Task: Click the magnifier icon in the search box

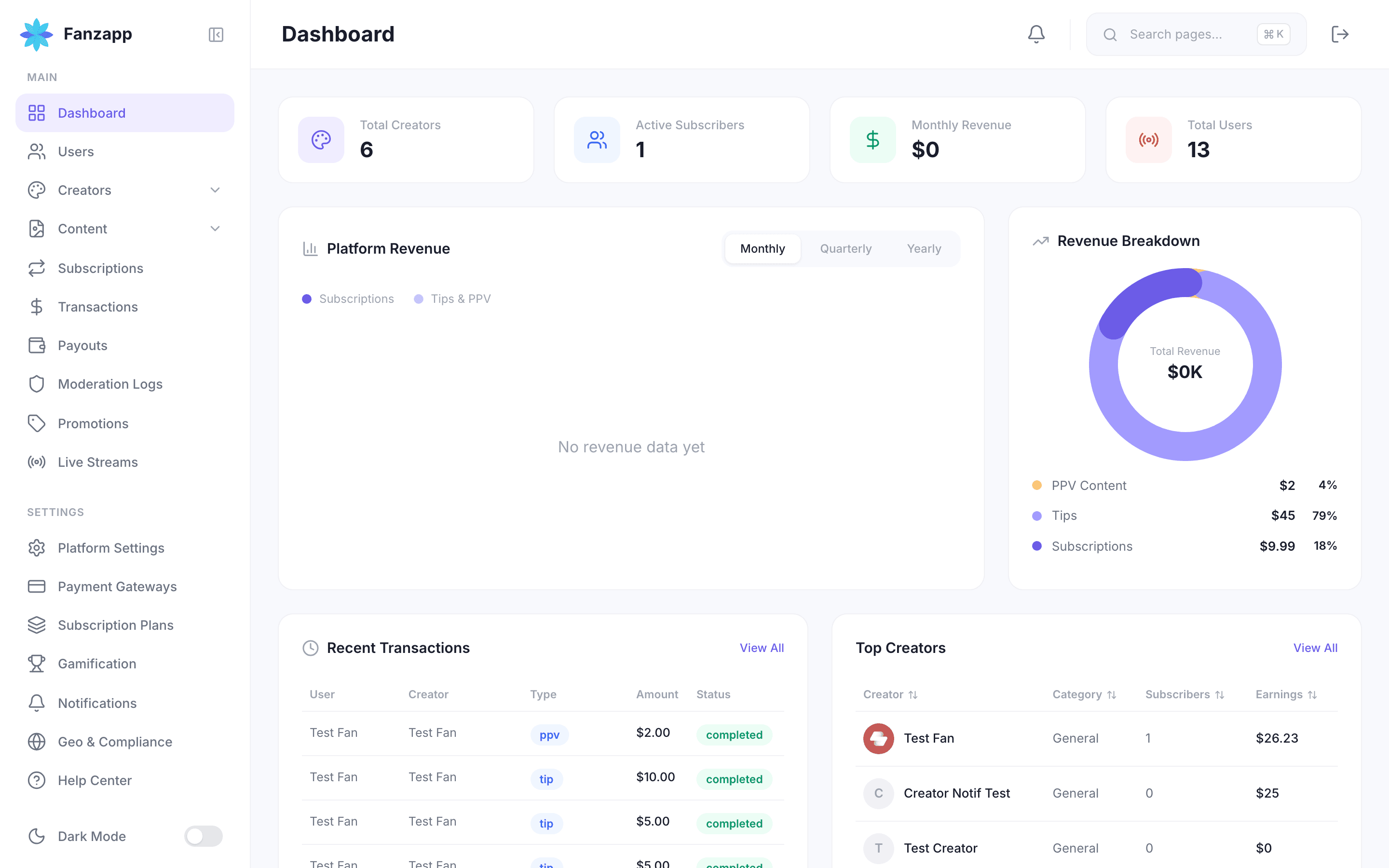Action: (x=1110, y=35)
